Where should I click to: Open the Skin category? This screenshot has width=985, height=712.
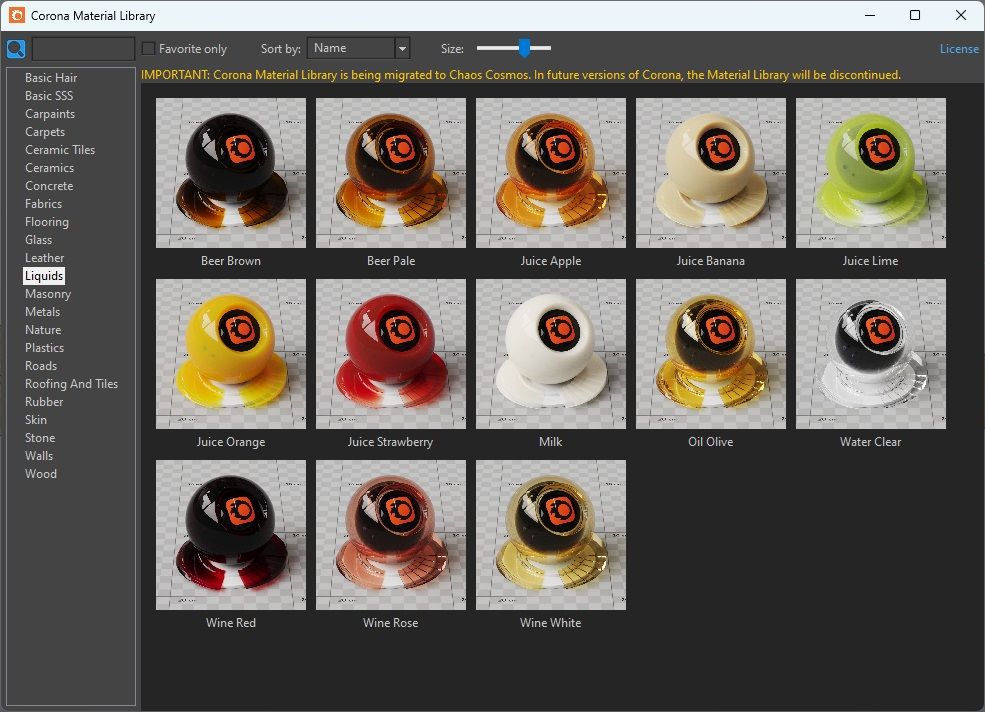point(36,420)
